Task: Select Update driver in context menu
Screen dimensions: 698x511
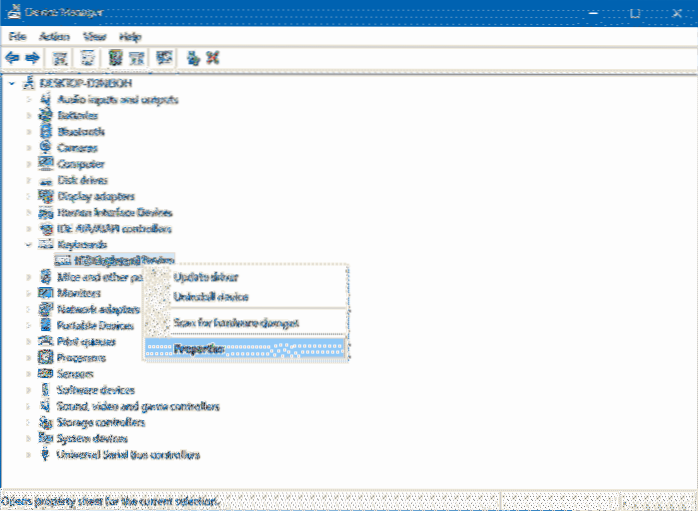Action: (x=207, y=277)
